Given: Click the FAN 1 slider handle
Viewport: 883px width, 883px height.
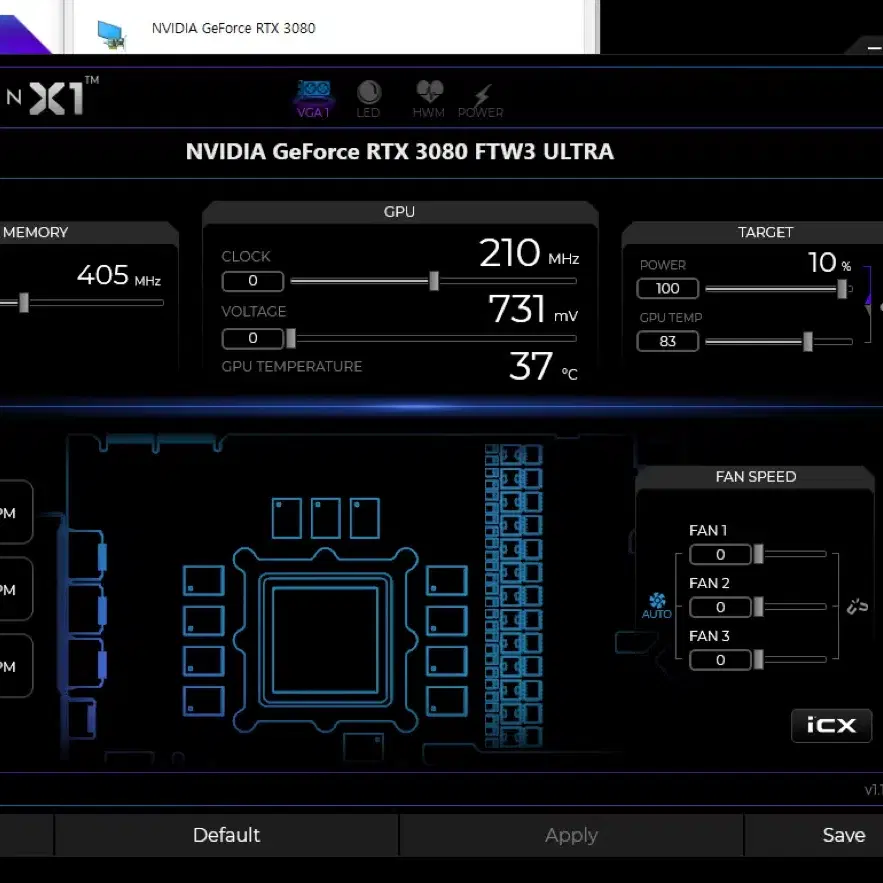Looking at the screenshot, I should point(759,554).
